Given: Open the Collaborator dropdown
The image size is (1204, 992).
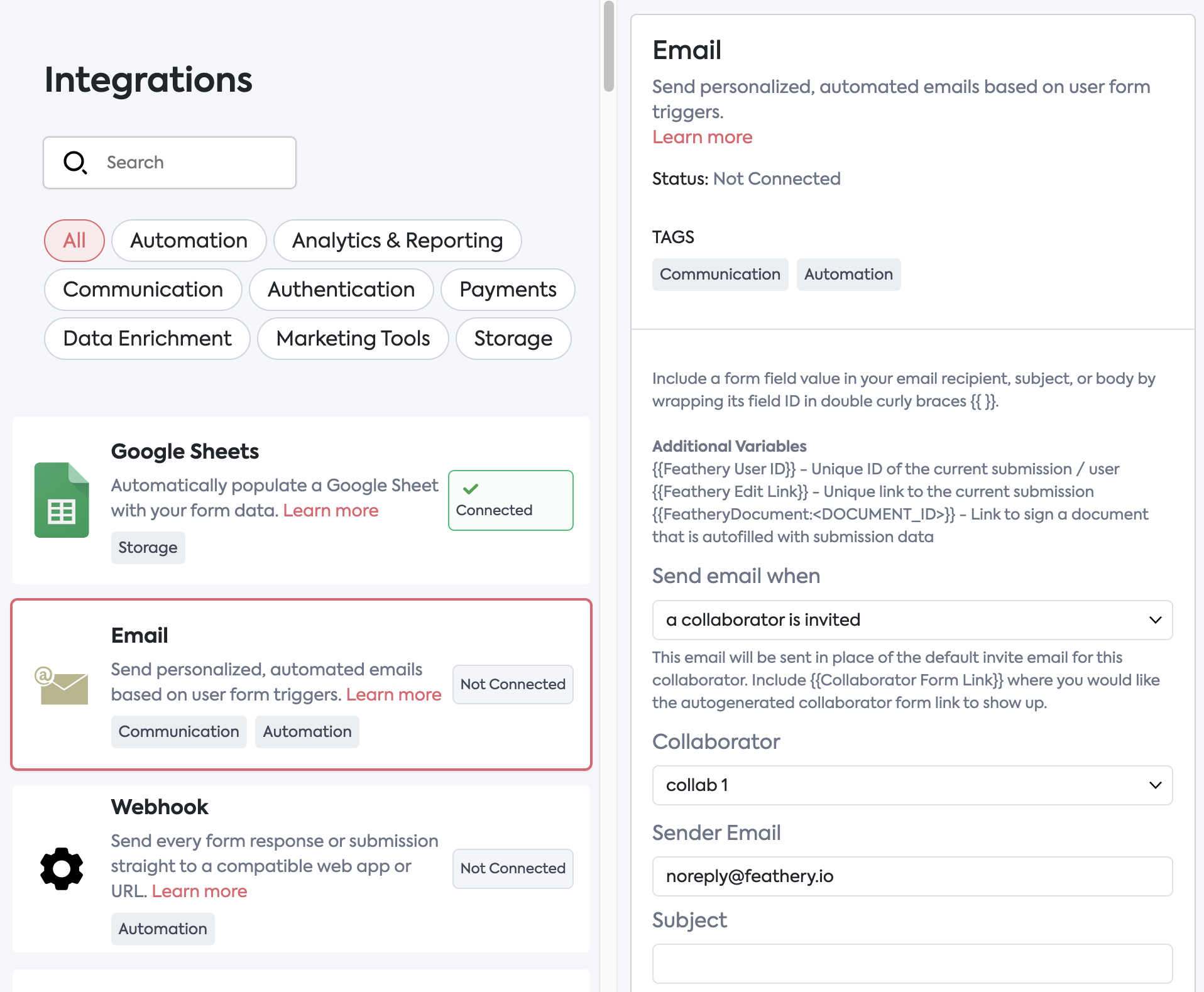Looking at the screenshot, I should point(912,785).
